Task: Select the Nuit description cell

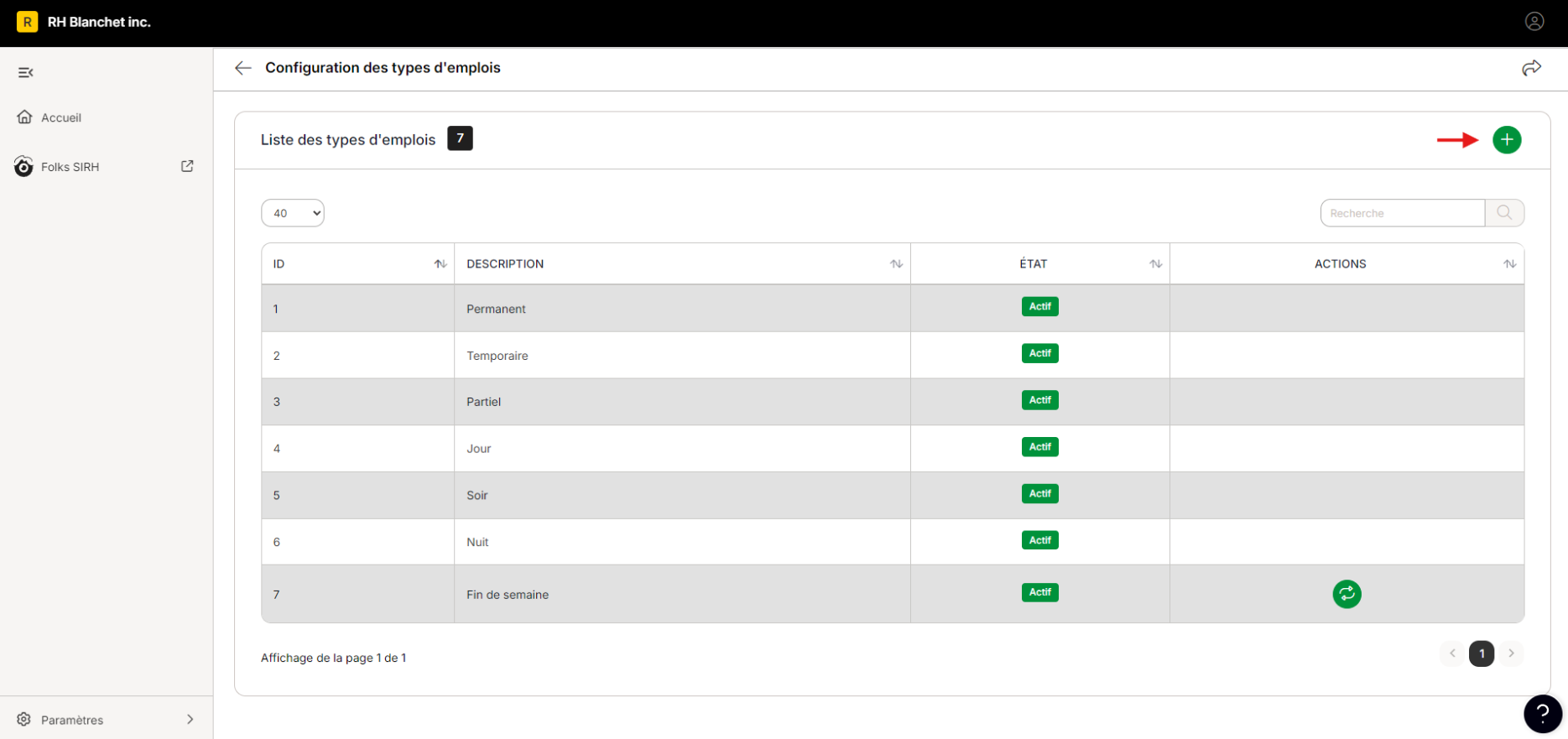Action: [682, 542]
